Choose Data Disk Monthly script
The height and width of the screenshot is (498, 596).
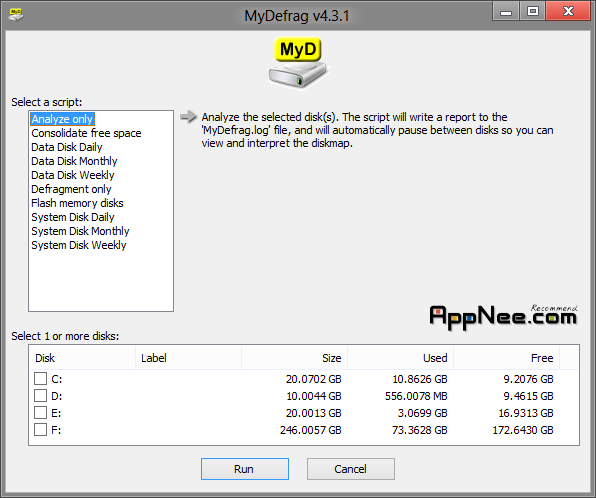[74, 161]
